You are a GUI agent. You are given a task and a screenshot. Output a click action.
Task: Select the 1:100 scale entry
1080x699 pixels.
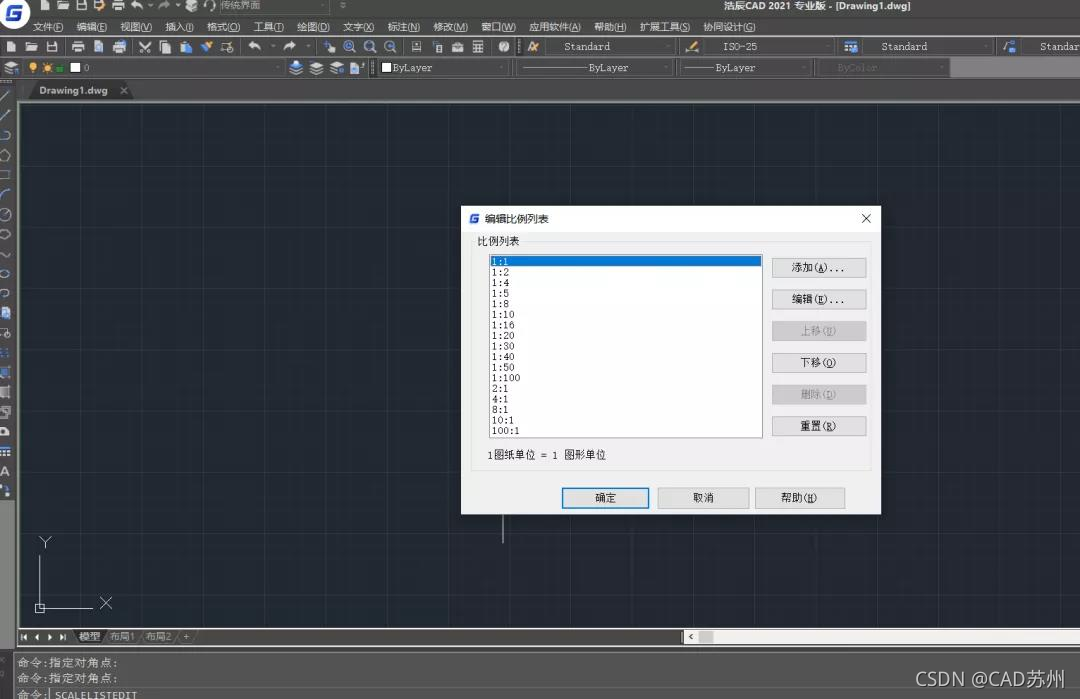[x=625, y=378]
